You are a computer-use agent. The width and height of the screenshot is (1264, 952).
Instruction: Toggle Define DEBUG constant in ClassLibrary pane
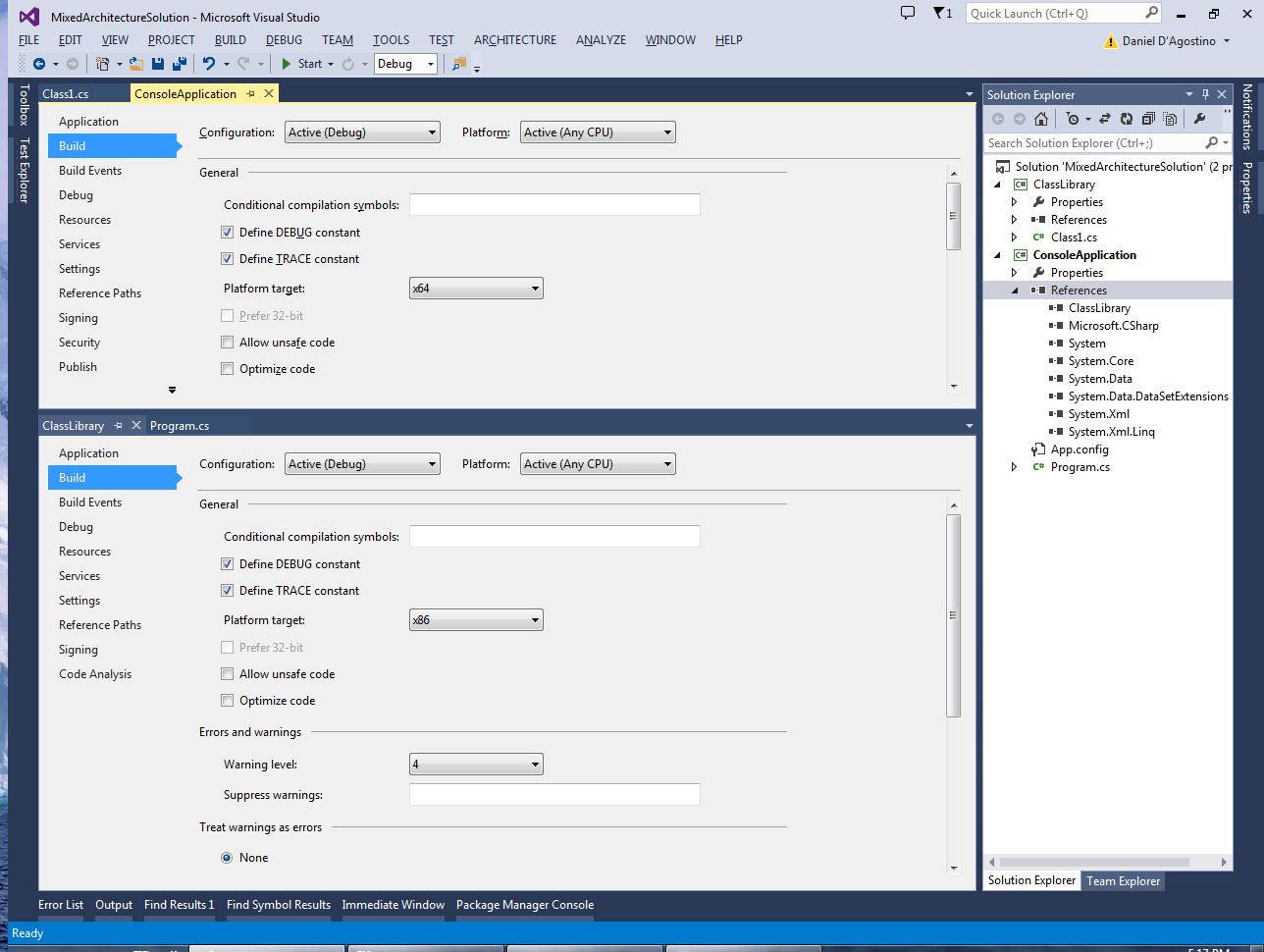click(228, 564)
